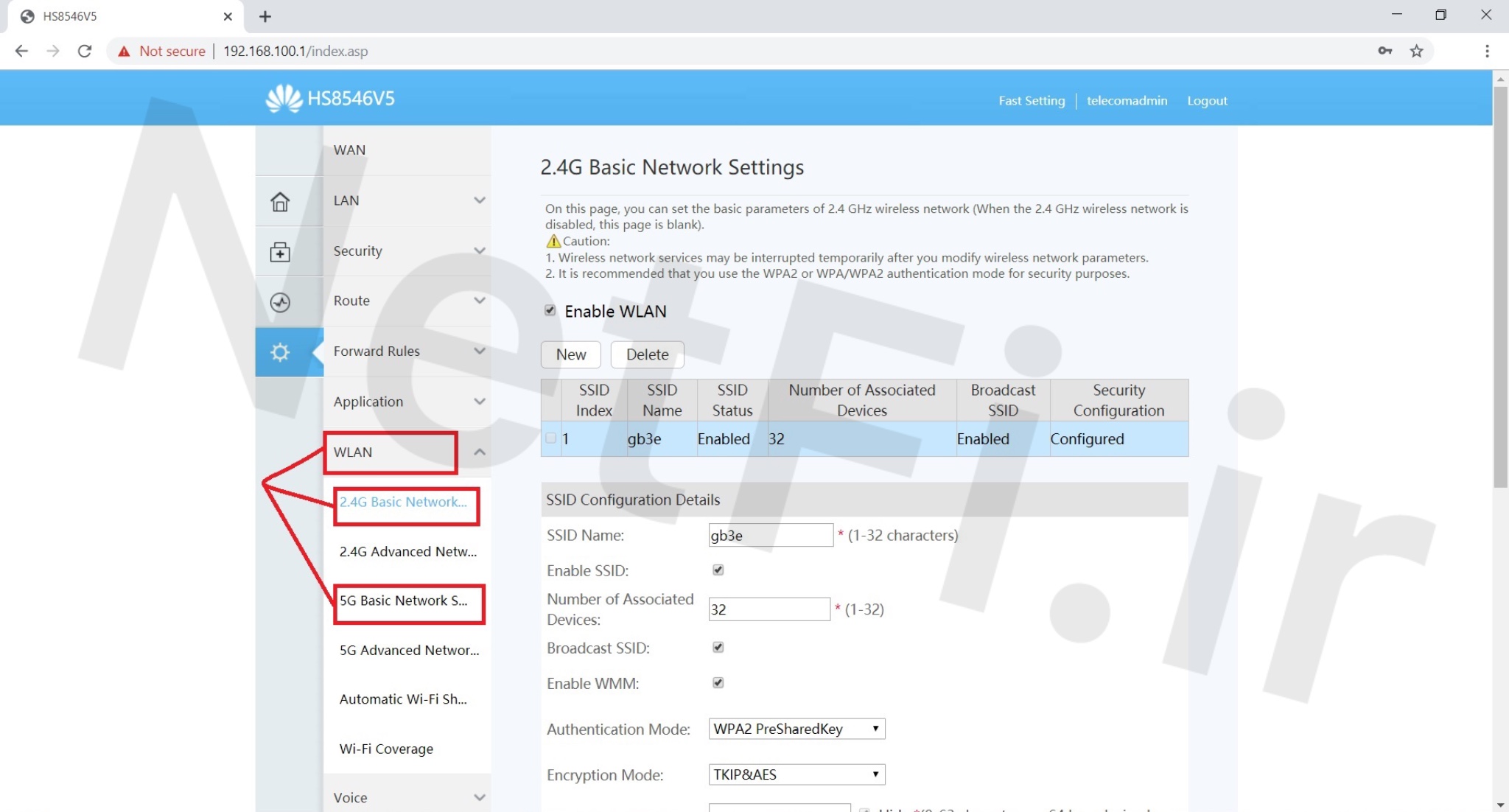Viewport: 1509px width, 812px height.
Task: Click the page vertical scrollbar thumb
Action: pyautogui.click(x=1500, y=287)
